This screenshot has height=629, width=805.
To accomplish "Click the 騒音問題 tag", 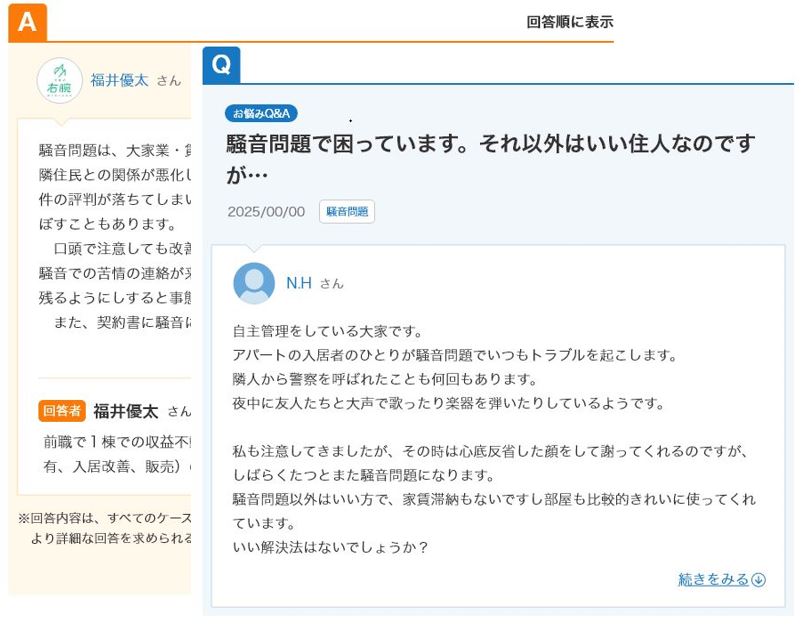I will click(x=347, y=212).
